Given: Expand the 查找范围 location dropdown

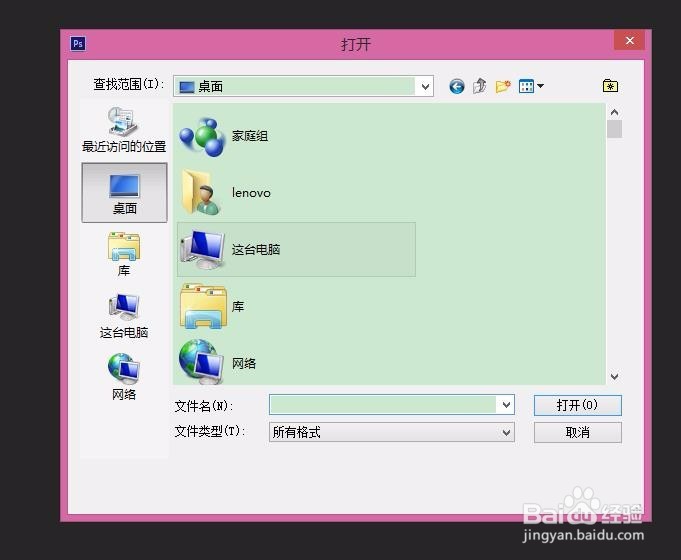Looking at the screenshot, I should click(x=425, y=86).
